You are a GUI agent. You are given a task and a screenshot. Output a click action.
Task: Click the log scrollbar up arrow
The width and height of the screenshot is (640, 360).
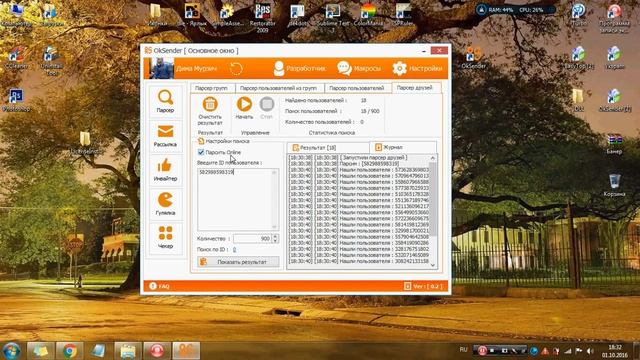point(433,158)
